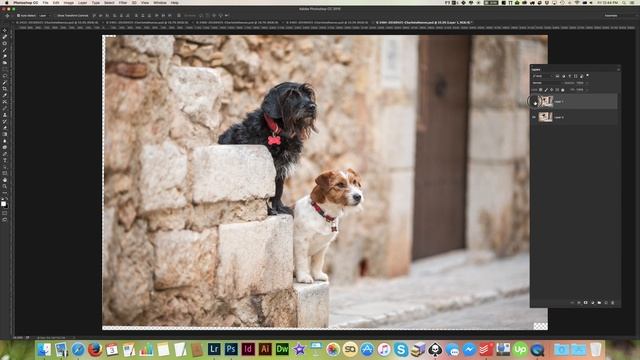The width and height of the screenshot is (640, 360).
Task: Click the Layer 0 thumbnail
Action: coord(545,117)
